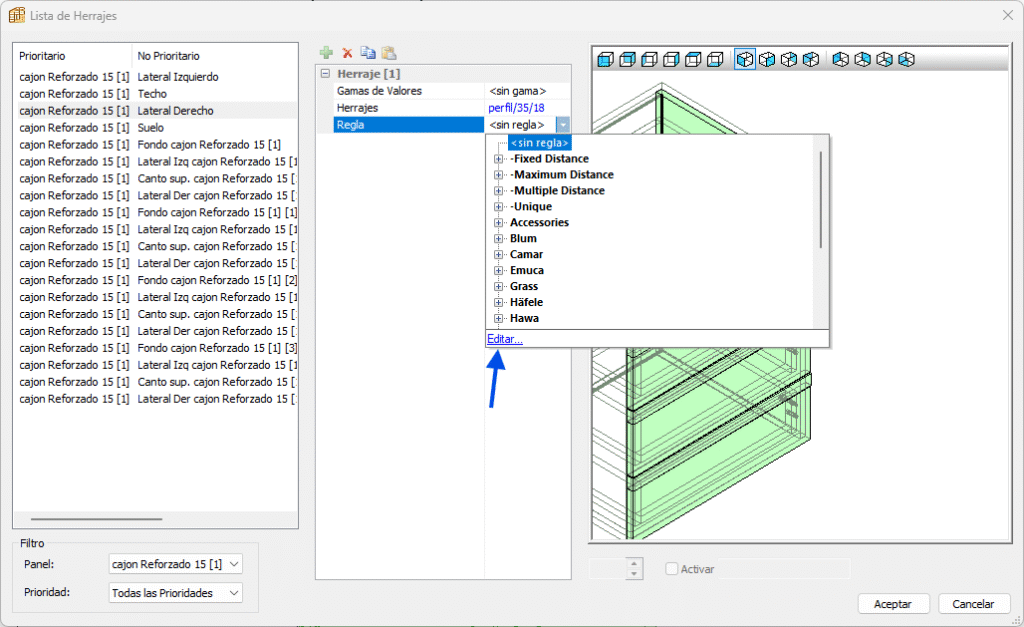Collapse the Herraje [1] property group
Image resolution: width=1024 pixels, height=627 pixels.
click(x=325, y=74)
